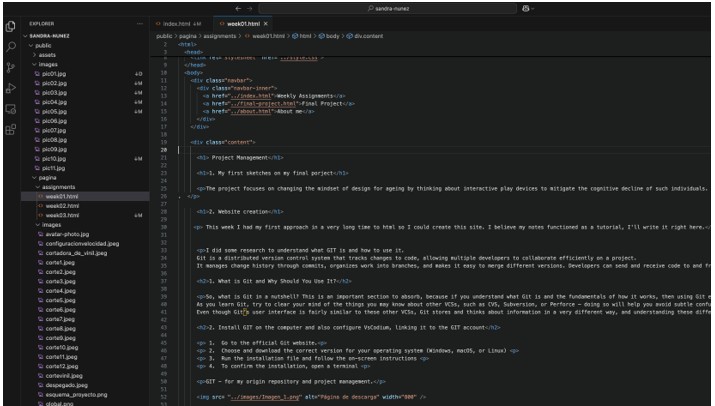The width and height of the screenshot is (715, 406).
Task: Open pic03.jpg in explorer
Action: [54, 93]
